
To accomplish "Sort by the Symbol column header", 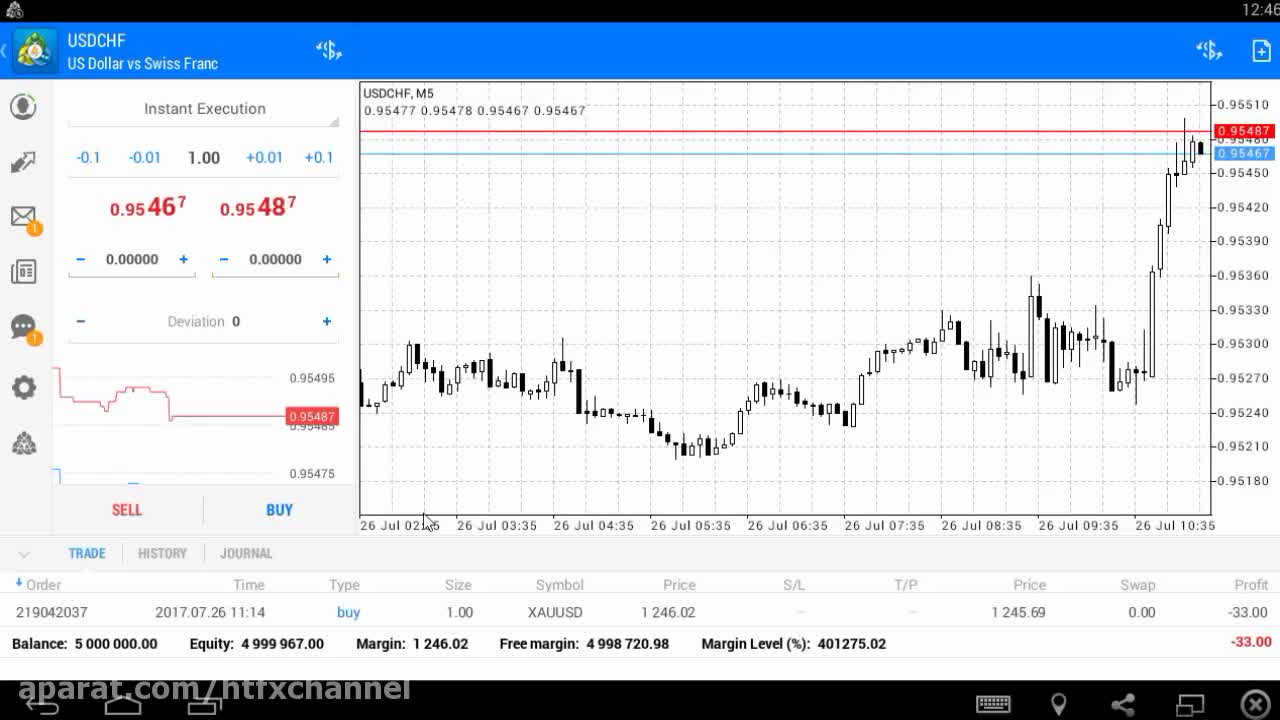I will pos(559,585).
